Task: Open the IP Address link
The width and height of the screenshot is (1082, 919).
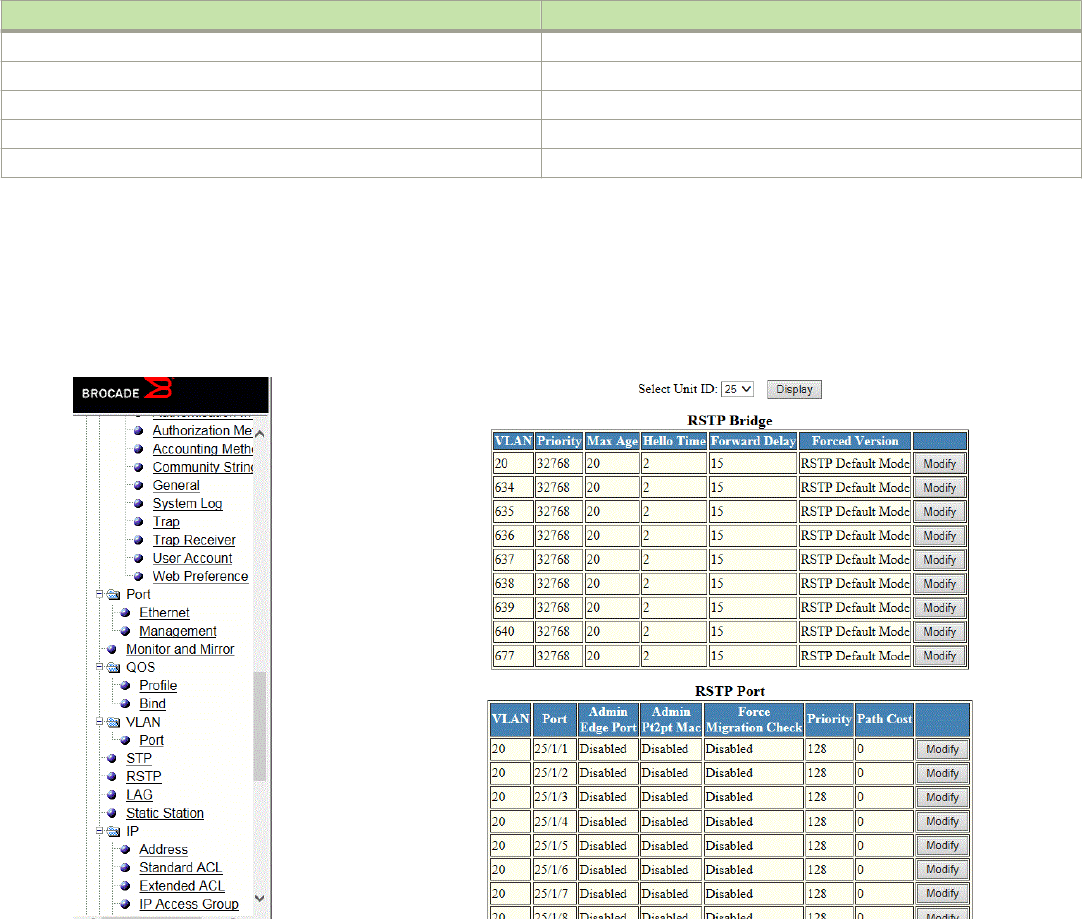Action: tap(164, 849)
